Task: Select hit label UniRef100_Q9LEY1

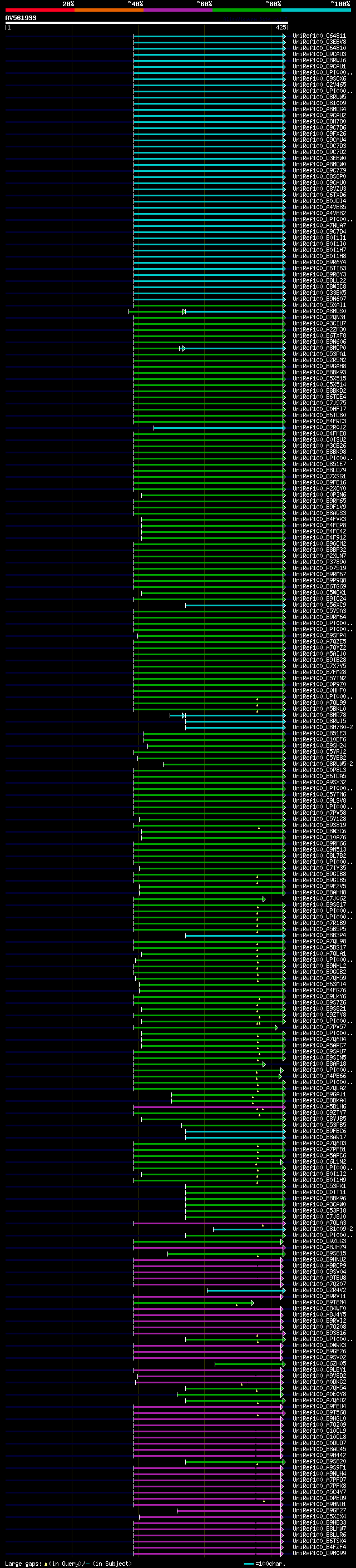Action: (319, 1369)
